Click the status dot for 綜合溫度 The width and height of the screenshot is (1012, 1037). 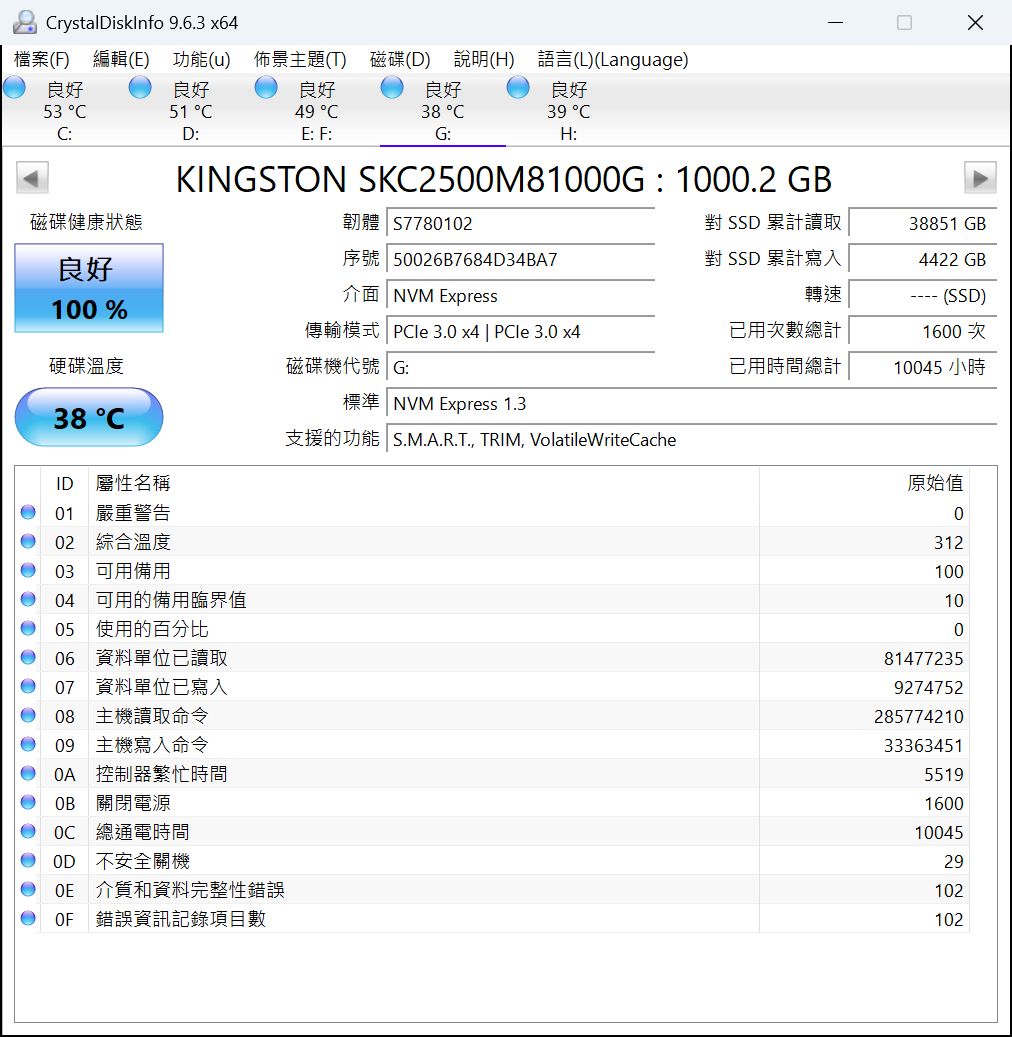27,541
